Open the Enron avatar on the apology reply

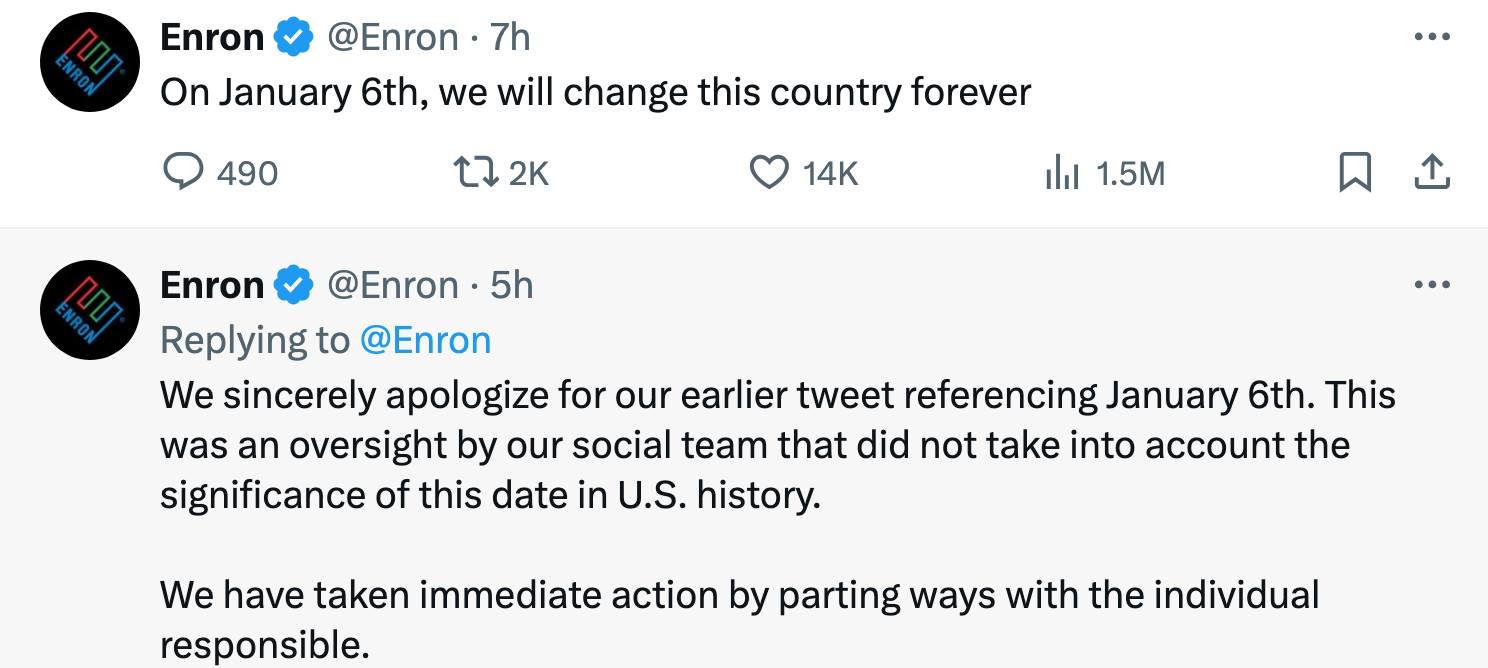click(x=88, y=311)
